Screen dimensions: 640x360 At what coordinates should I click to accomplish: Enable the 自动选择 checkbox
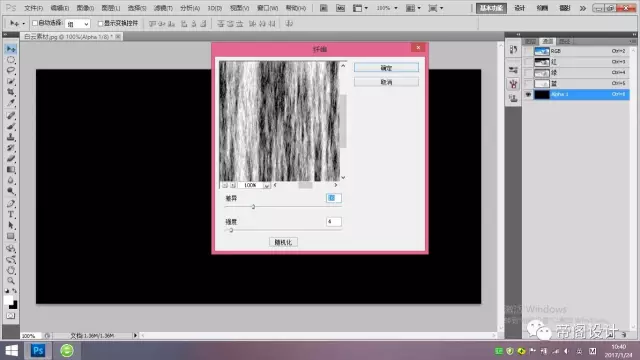coord(35,23)
